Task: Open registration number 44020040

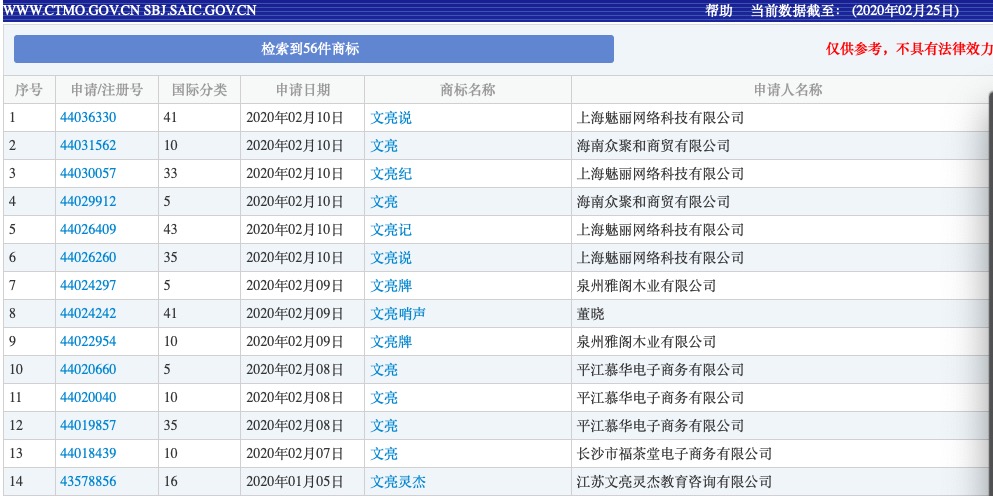Action: pyautogui.click(x=88, y=398)
